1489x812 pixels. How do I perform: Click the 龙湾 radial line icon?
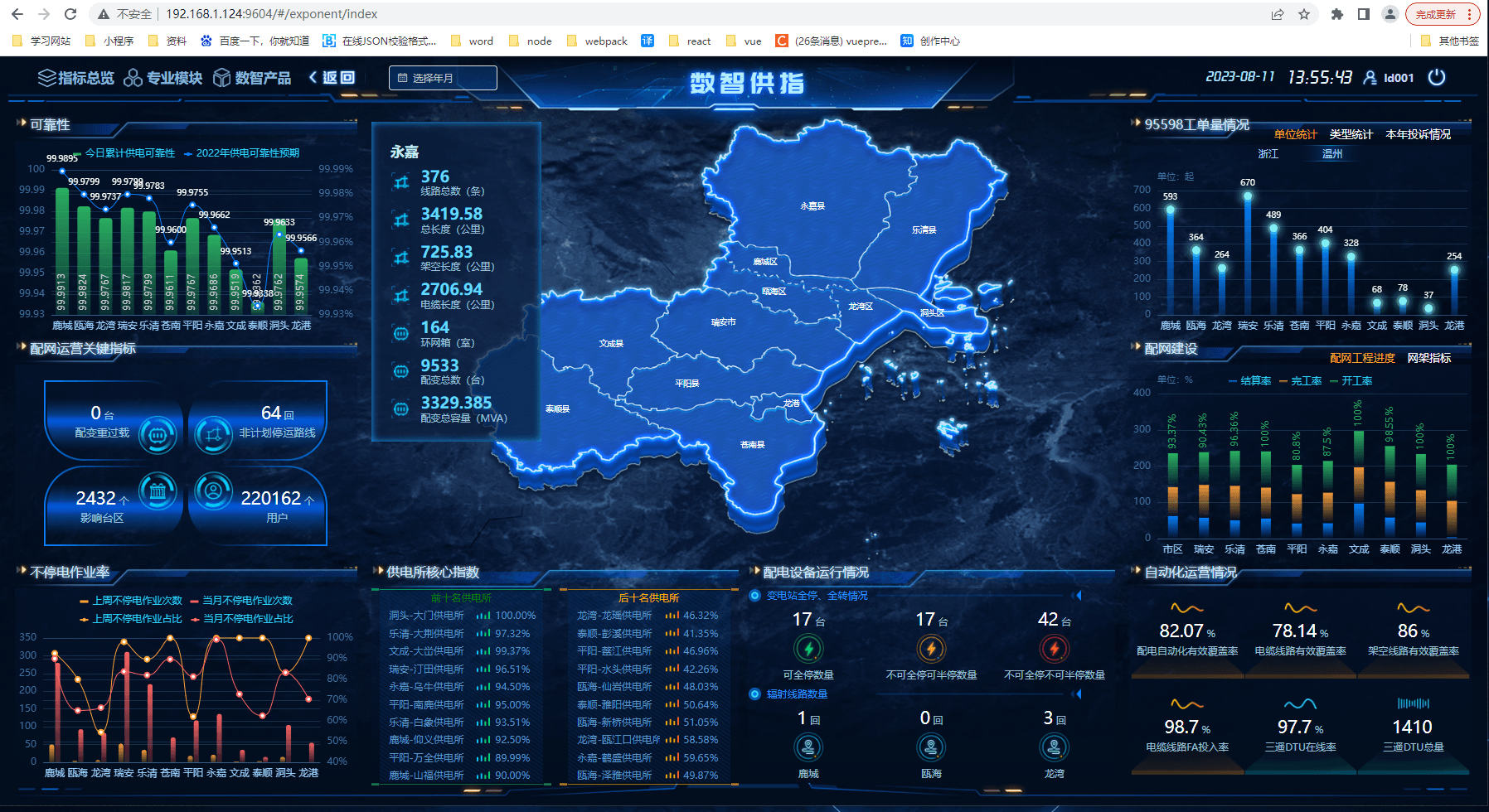pyautogui.click(x=1054, y=747)
